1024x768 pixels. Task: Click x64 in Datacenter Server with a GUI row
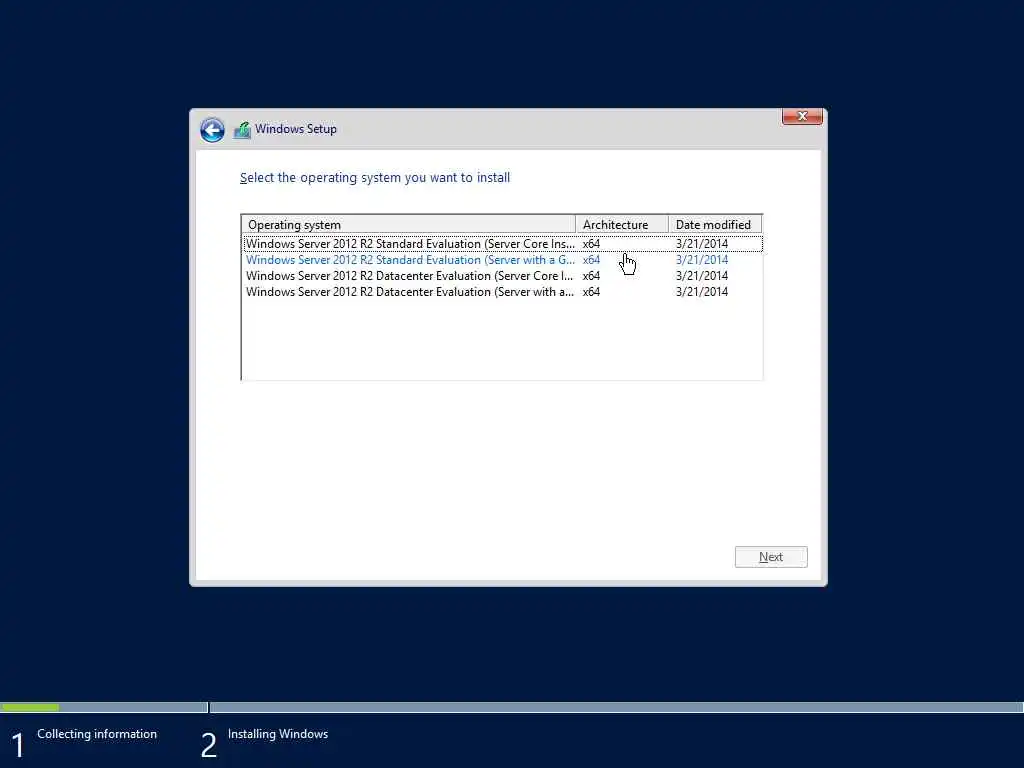coord(591,292)
